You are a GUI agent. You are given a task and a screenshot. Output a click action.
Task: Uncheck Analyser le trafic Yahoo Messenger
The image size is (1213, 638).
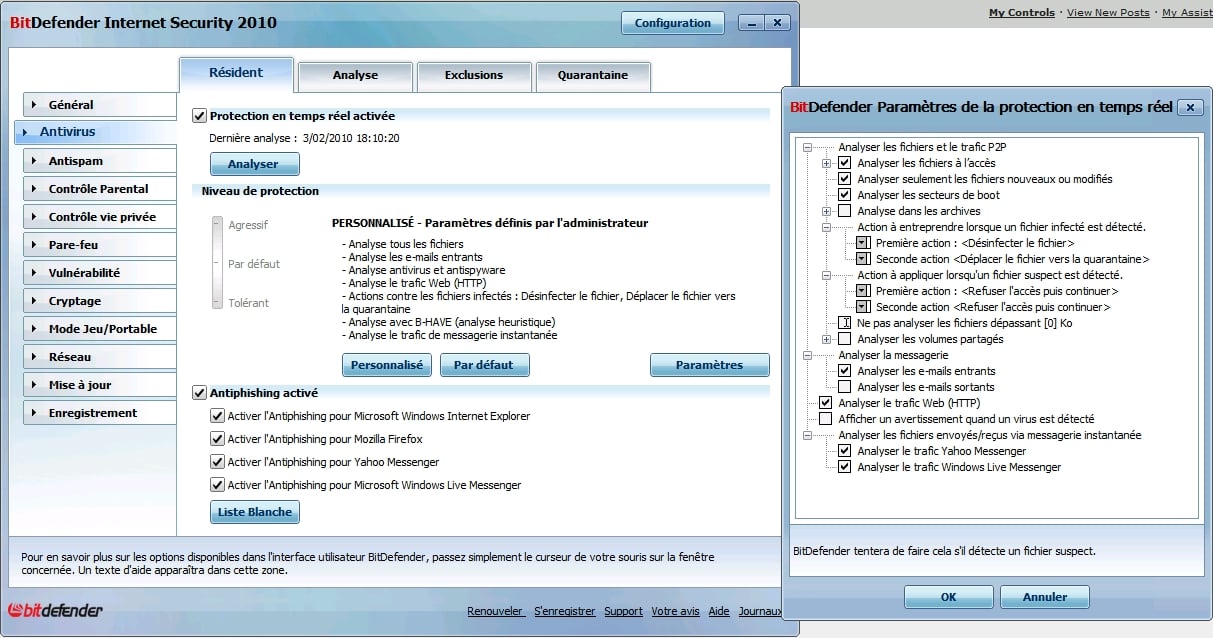(845, 451)
